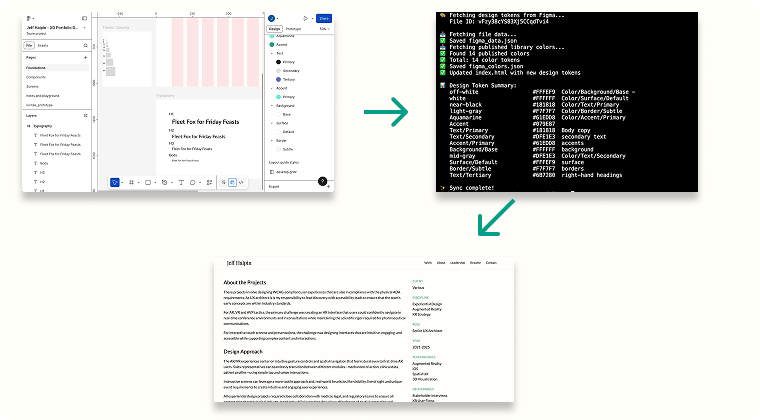The height and width of the screenshot is (420, 760).
Task: Switch to the Prototype tab
Action: pos(293,29)
